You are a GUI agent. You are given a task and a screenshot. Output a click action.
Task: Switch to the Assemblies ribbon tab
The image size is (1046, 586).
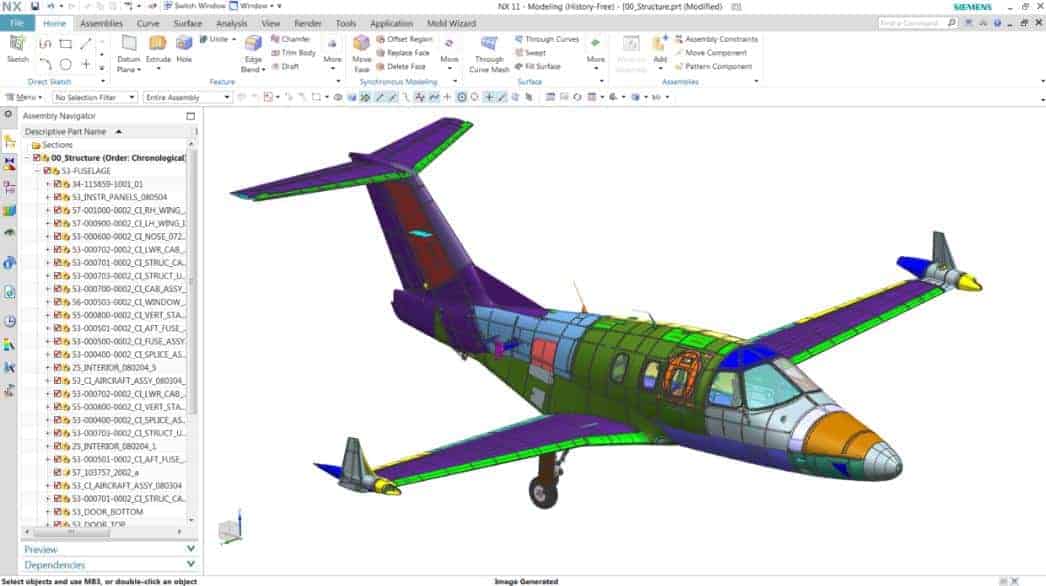(101, 23)
